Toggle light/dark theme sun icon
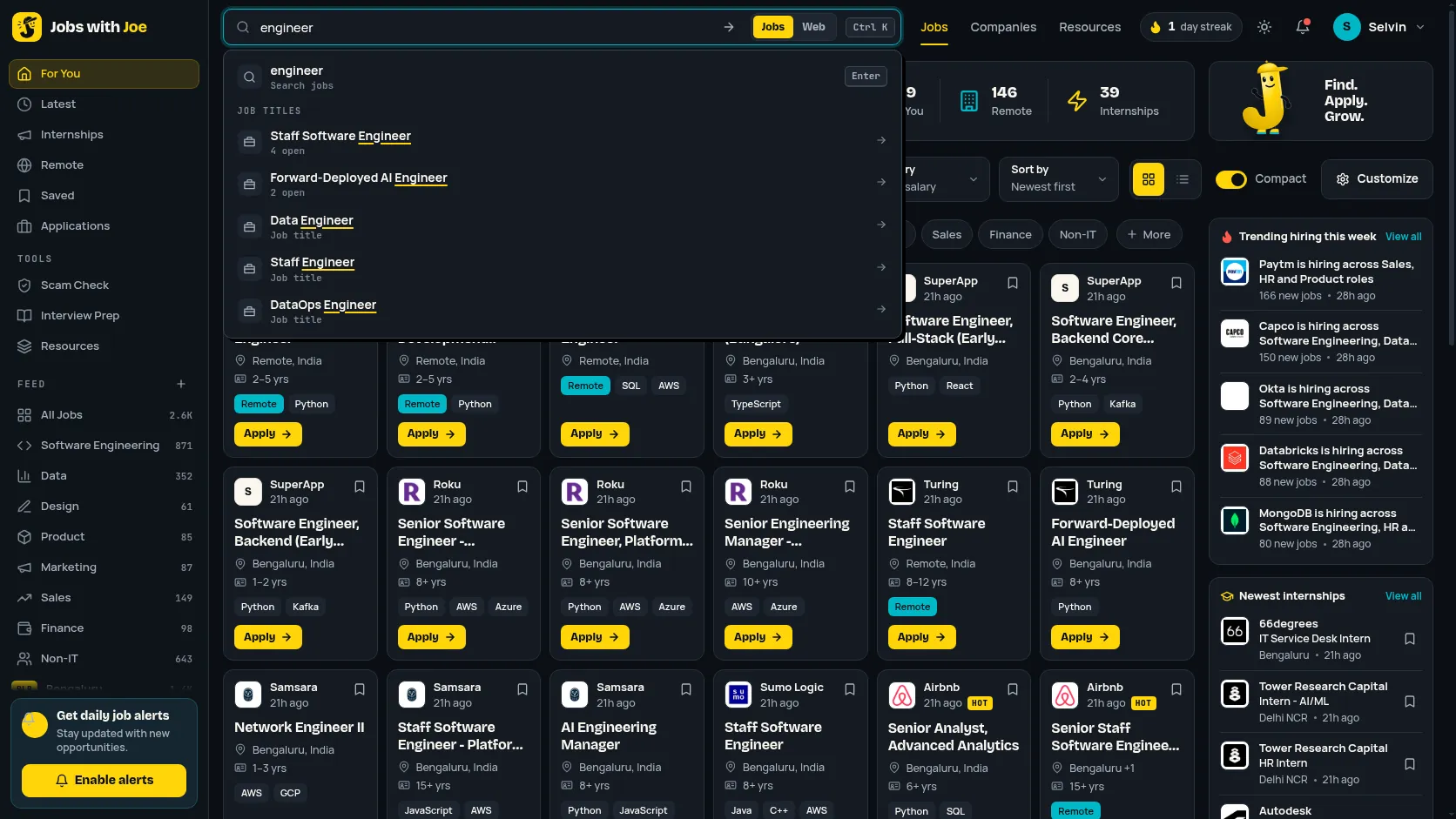 [1264, 27]
